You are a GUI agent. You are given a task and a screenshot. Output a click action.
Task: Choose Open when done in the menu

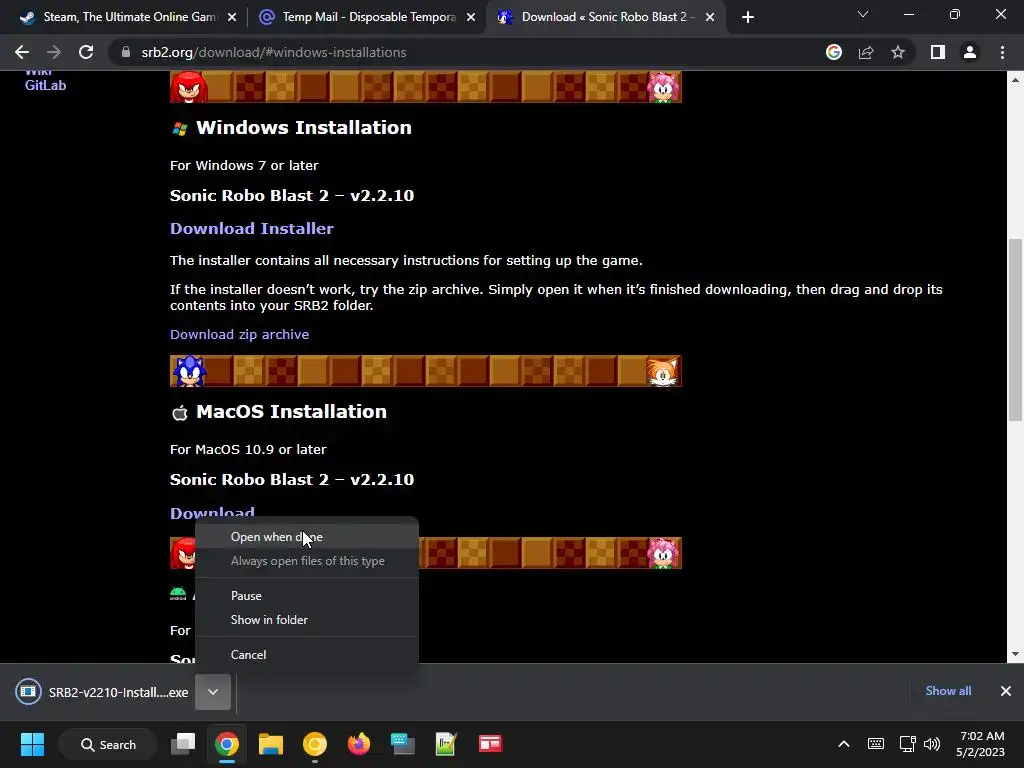pos(306,537)
